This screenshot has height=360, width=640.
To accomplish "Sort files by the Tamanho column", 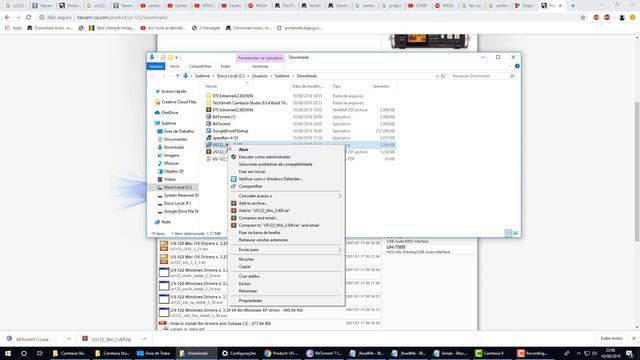I will [x=380, y=87].
